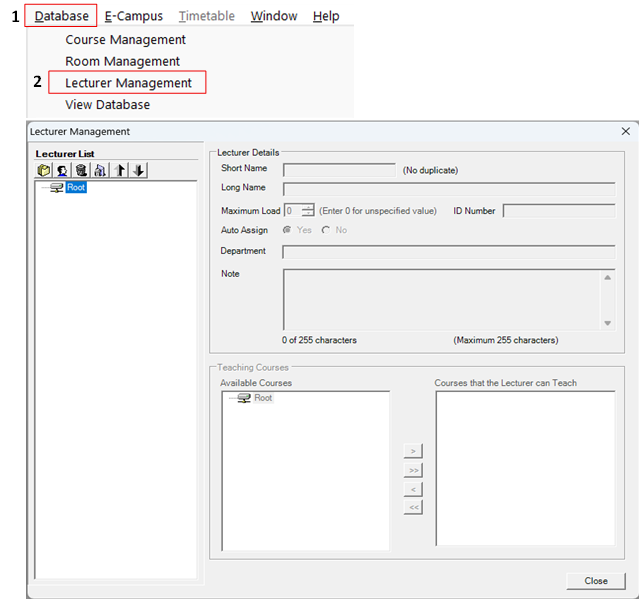Choose Course Management from the menu
This screenshot has width=640, height=601.
(125, 40)
